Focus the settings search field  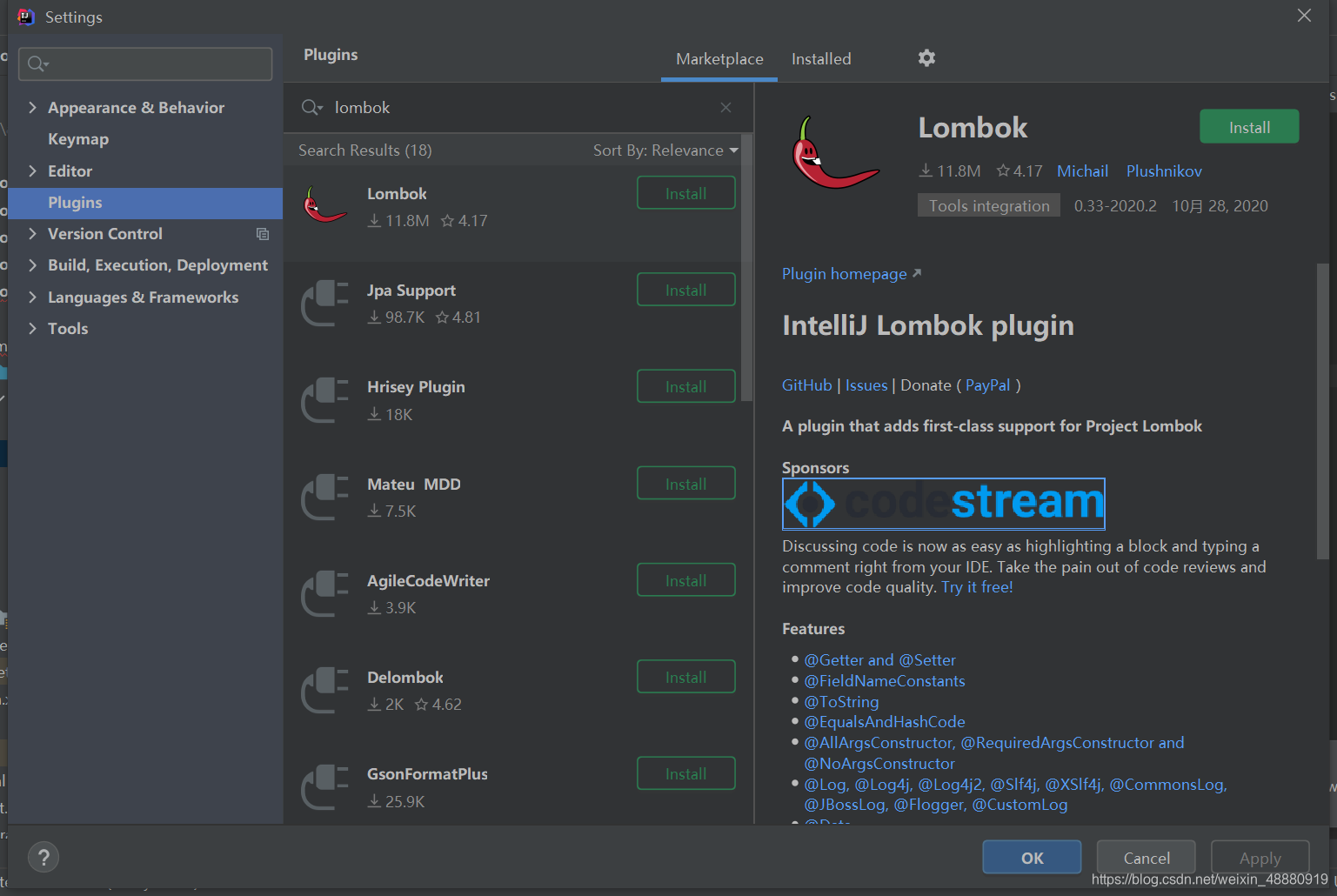click(x=145, y=64)
